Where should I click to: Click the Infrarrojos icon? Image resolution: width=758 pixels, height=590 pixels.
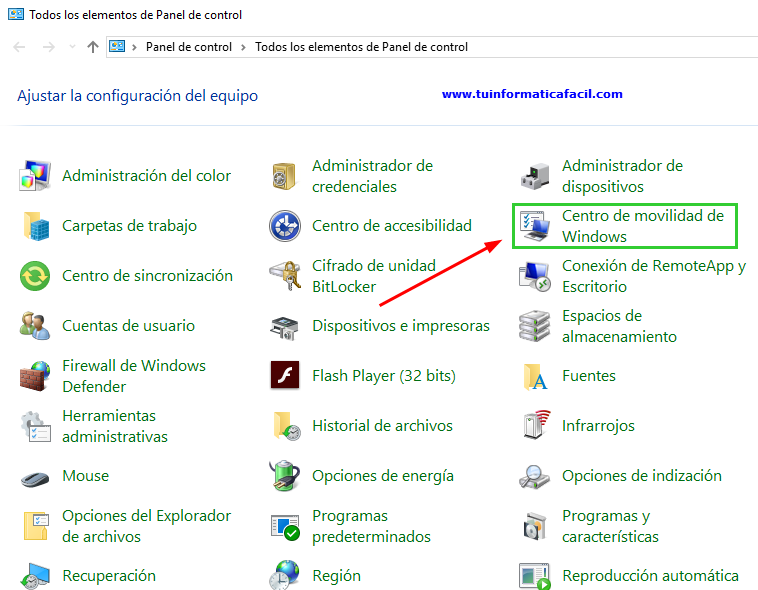pos(537,425)
